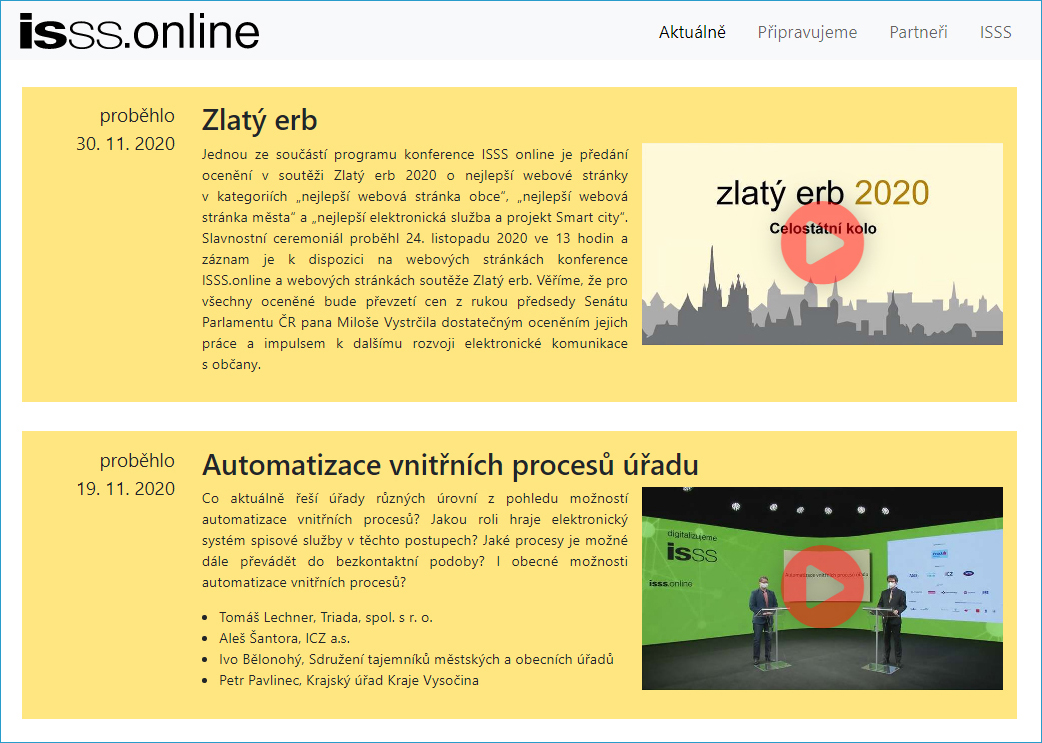Click 'proběhlo' label above 19. 11. 2020

(x=137, y=461)
